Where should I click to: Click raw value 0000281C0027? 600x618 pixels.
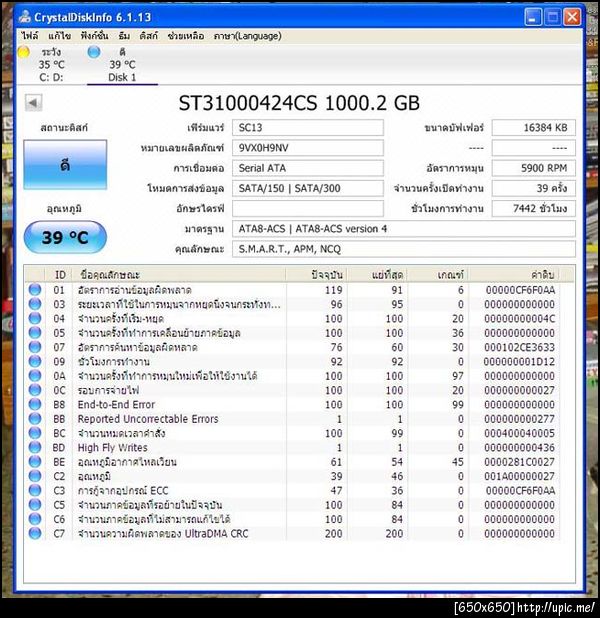[x=519, y=462]
